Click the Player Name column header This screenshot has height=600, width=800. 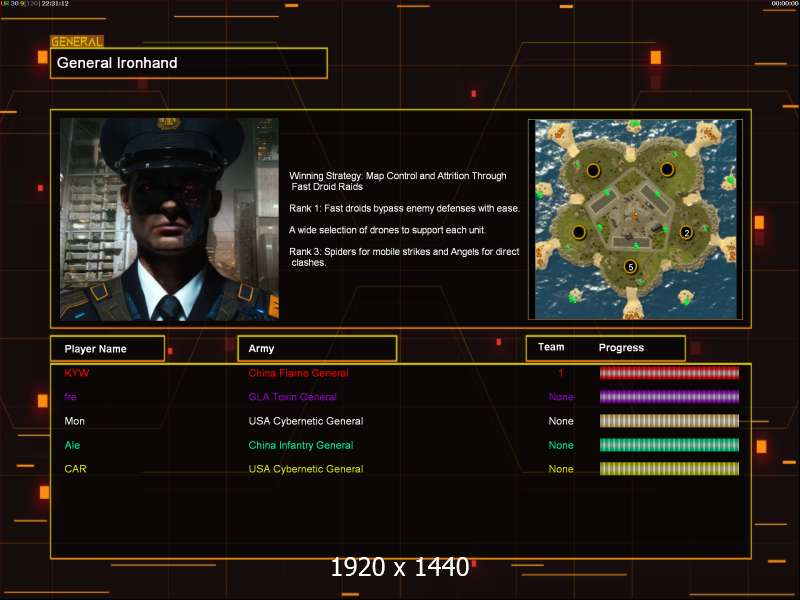click(108, 349)
